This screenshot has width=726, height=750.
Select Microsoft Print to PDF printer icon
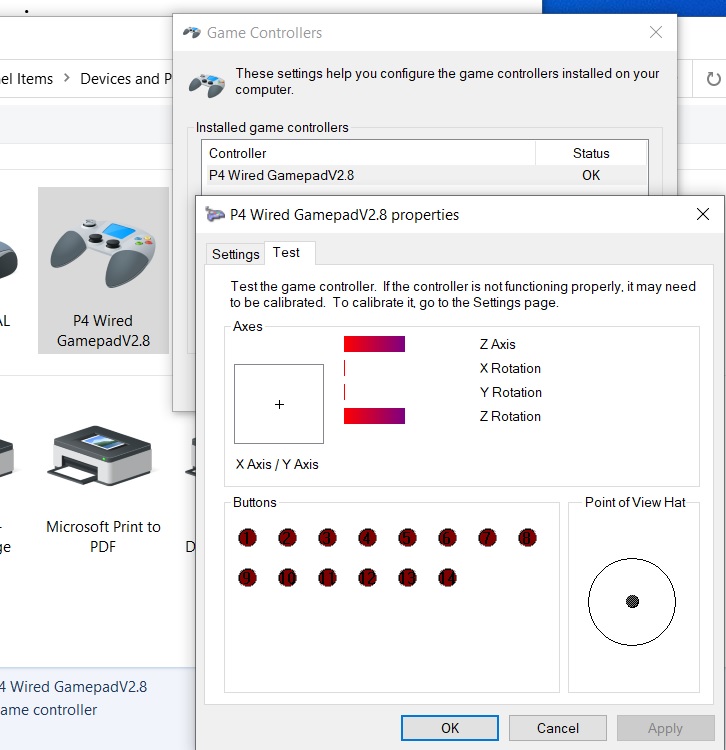point(103,488)
